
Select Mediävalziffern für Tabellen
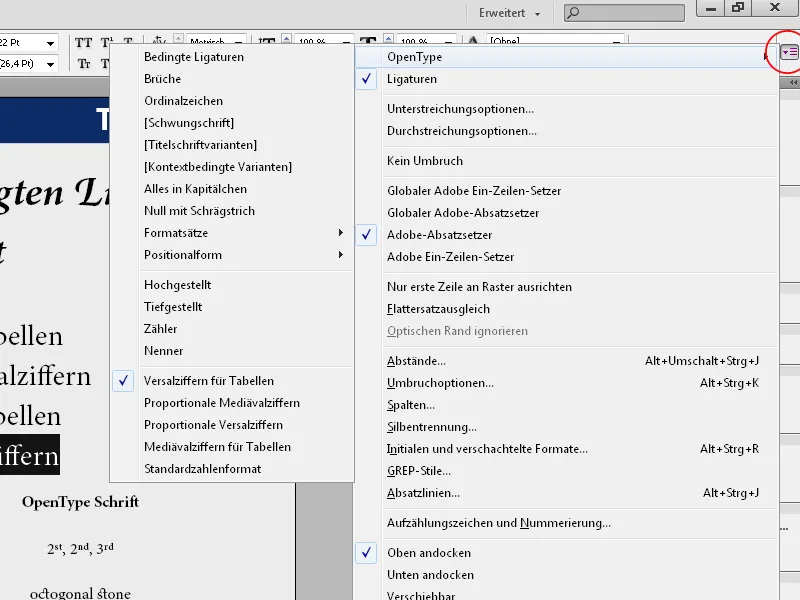click(x=232, y=447)
